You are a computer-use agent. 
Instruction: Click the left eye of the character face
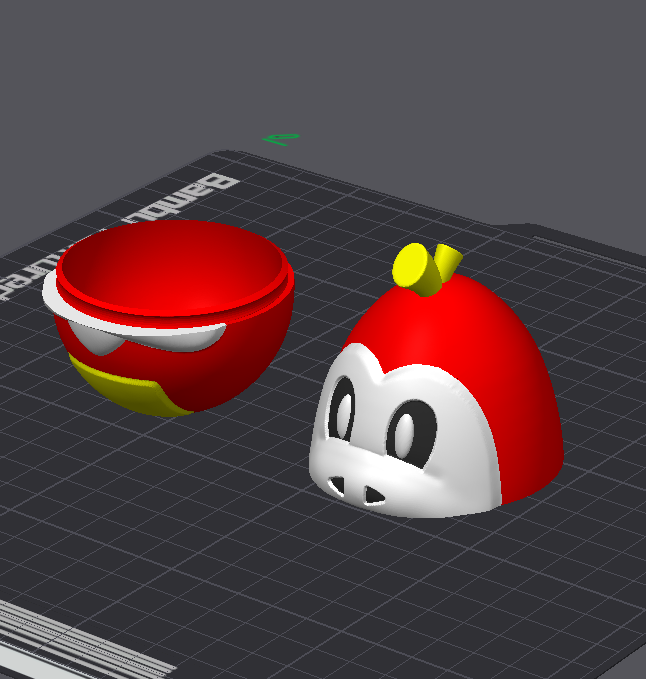[x=342, y=410]
